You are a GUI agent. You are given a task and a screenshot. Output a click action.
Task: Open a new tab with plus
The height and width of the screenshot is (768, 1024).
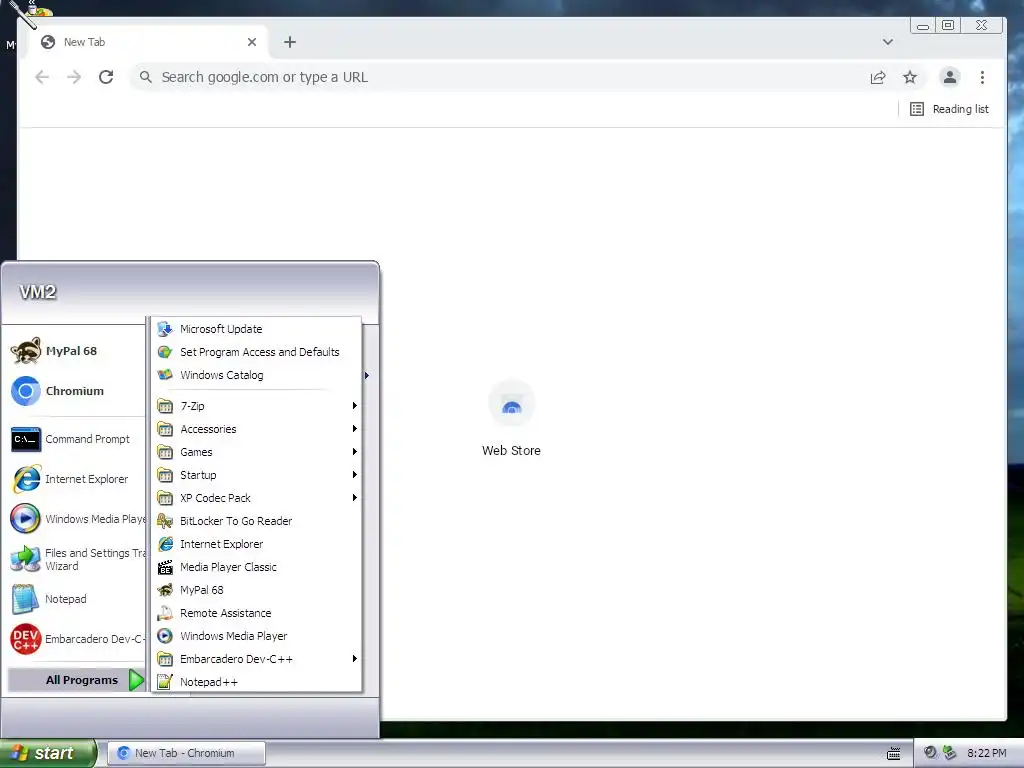tap(290, 42)
